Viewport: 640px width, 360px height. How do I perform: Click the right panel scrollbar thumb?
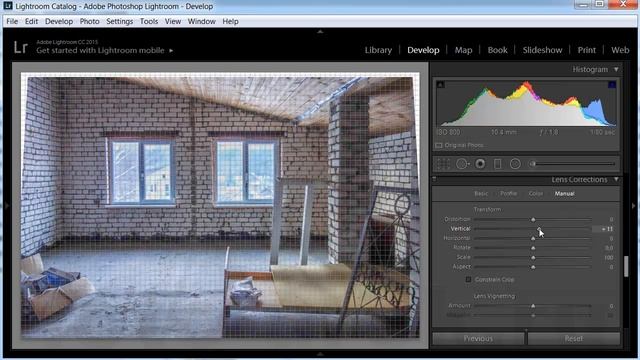coord(626,266)
